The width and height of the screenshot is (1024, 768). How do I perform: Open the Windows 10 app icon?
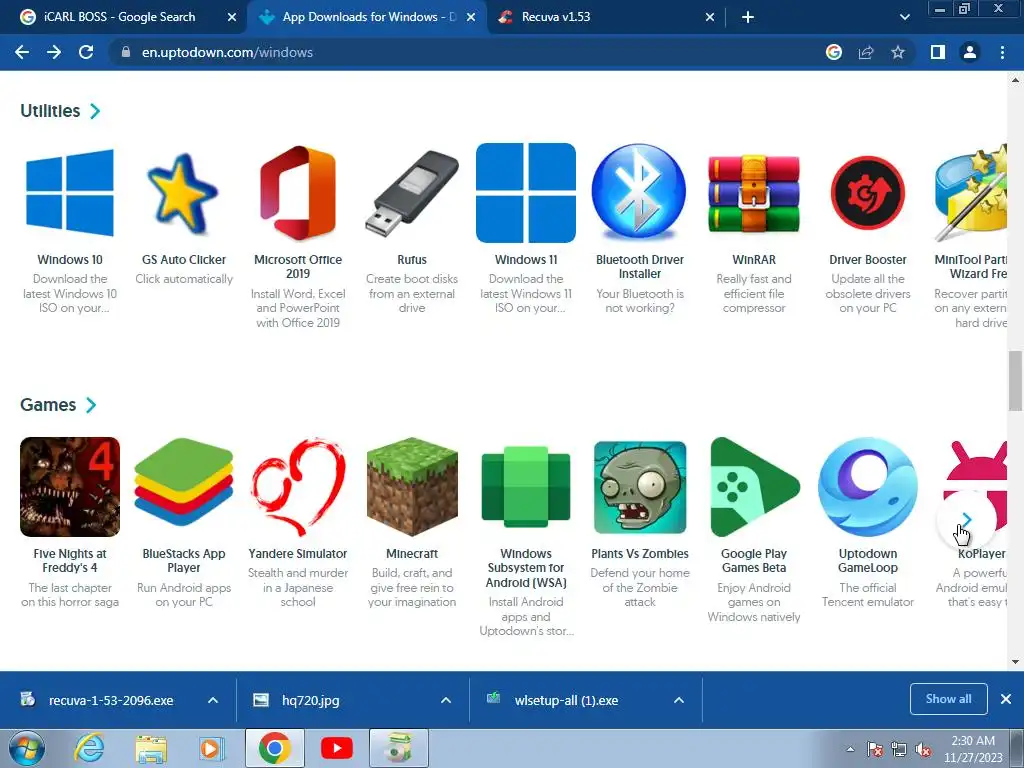(x=70, y=193)
